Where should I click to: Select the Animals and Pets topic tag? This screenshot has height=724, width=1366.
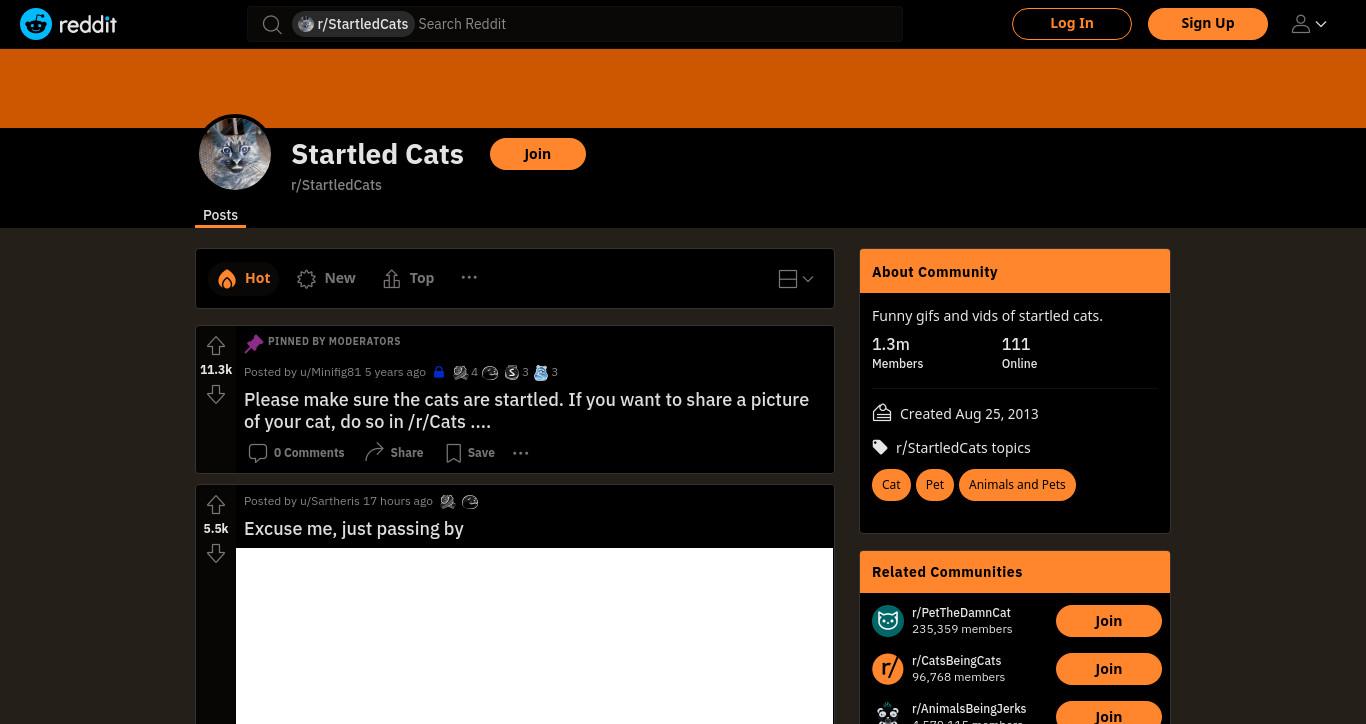(x=1017, y=485)
